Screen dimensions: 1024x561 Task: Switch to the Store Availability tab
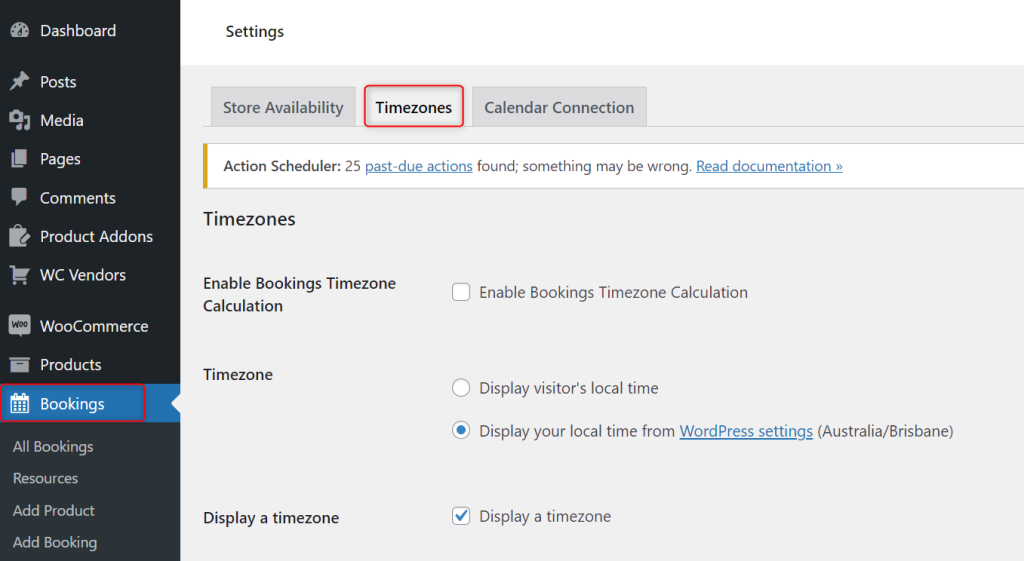pyautogui.click(x=283, y=108)
